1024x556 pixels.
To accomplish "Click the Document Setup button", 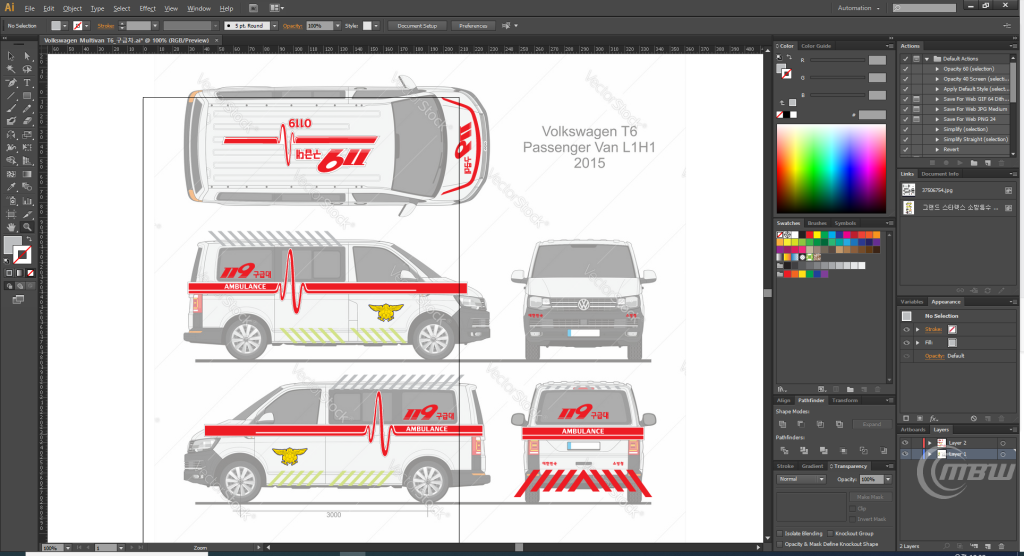I will [417, 26].
